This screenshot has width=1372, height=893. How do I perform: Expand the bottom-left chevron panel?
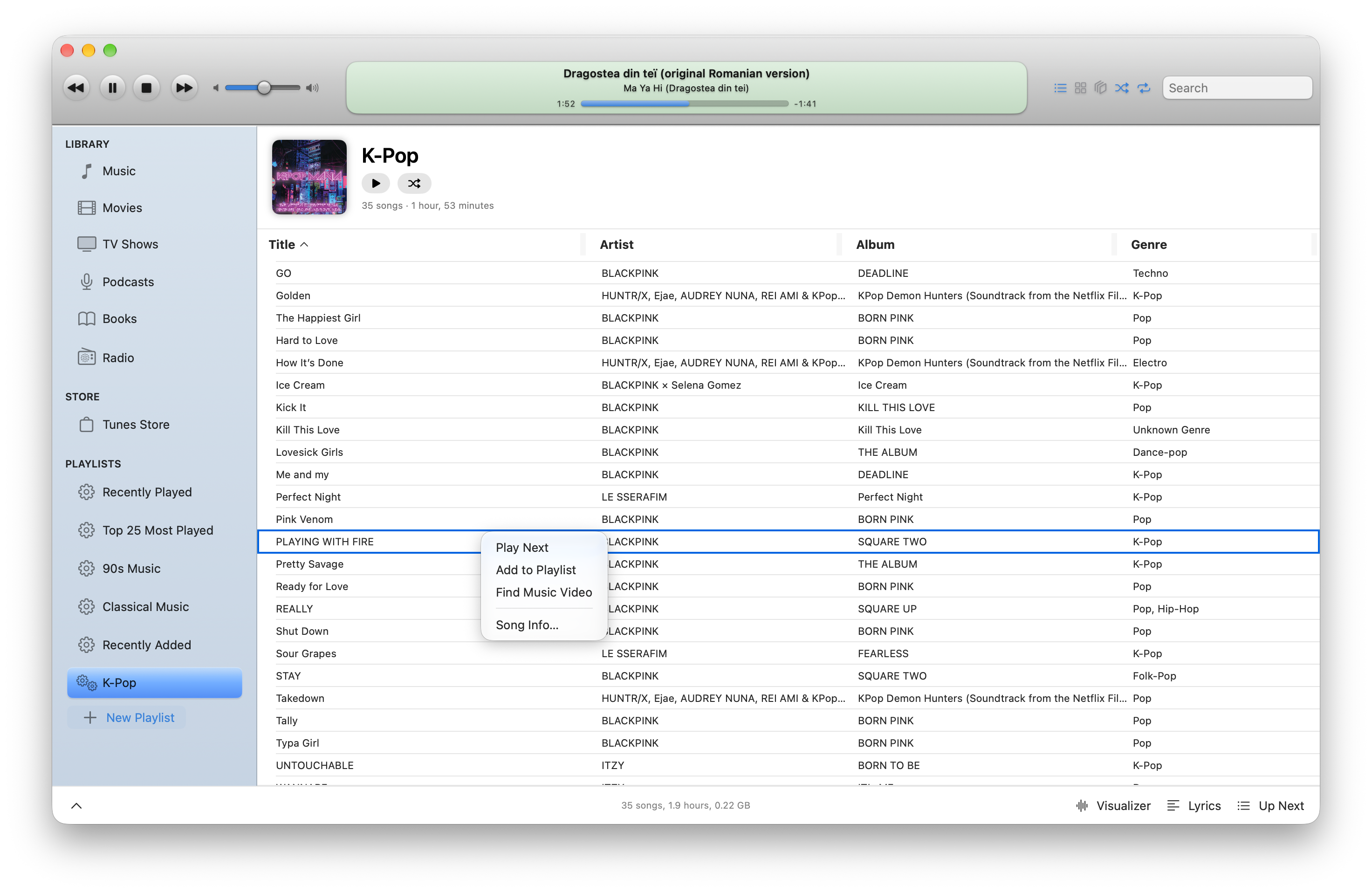(76, 805)
